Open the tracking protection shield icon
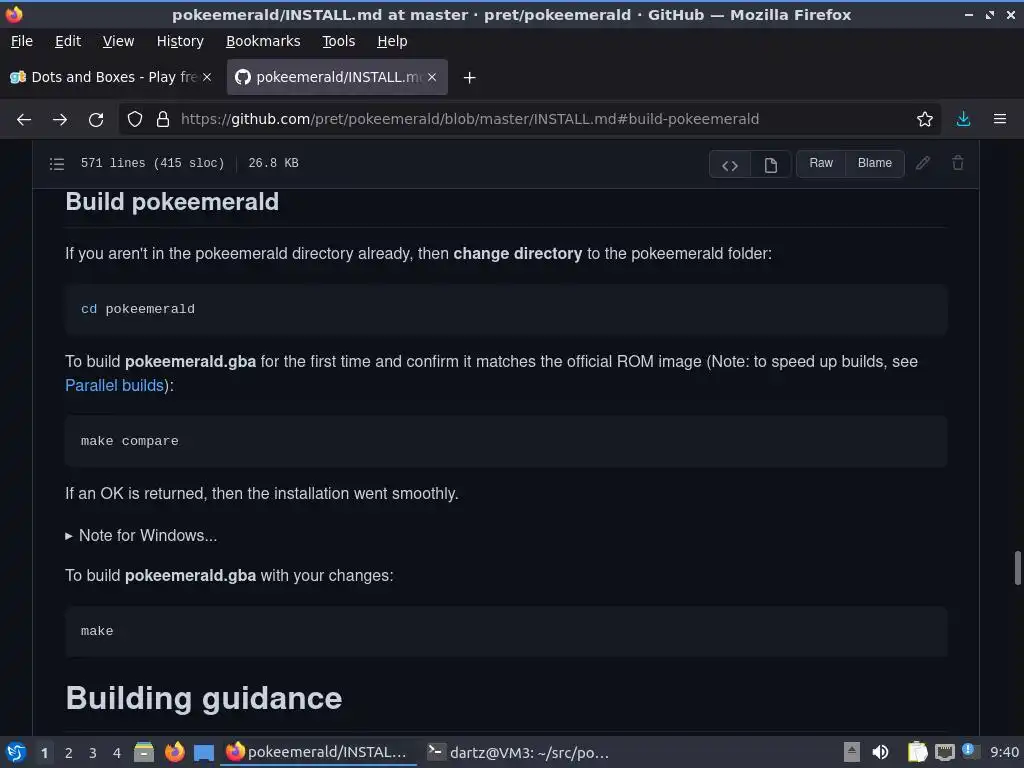 (x=135, y=120)
